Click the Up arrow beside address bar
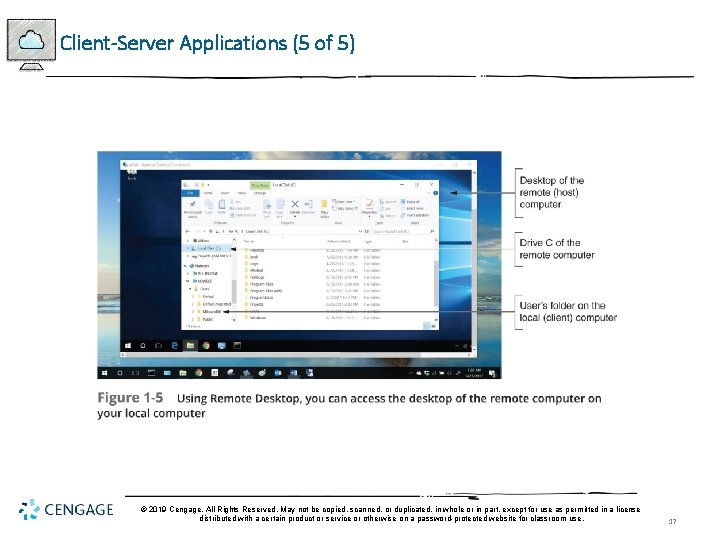The width and height of the screenshot is (720, 540). 210,231
